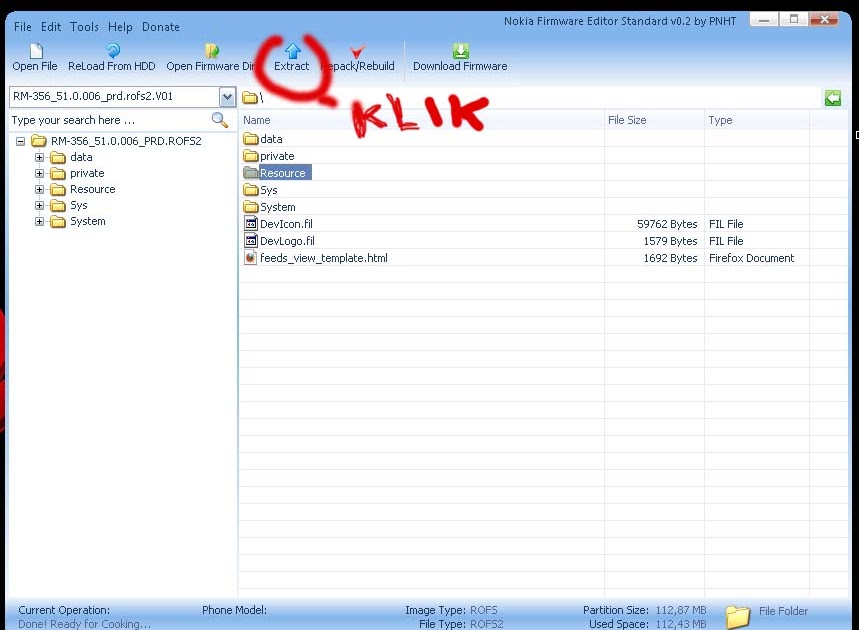Expand the Resource tree node

[x=39, y=189]
